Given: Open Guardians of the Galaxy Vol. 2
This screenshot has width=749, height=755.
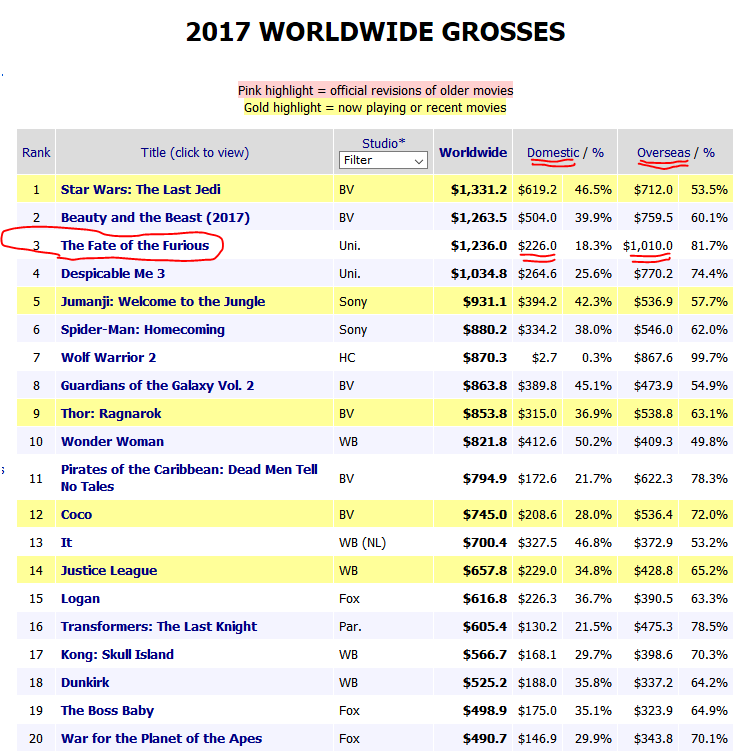Looking at the screenshot, I should pyautogui.click(x=158, y=385).
